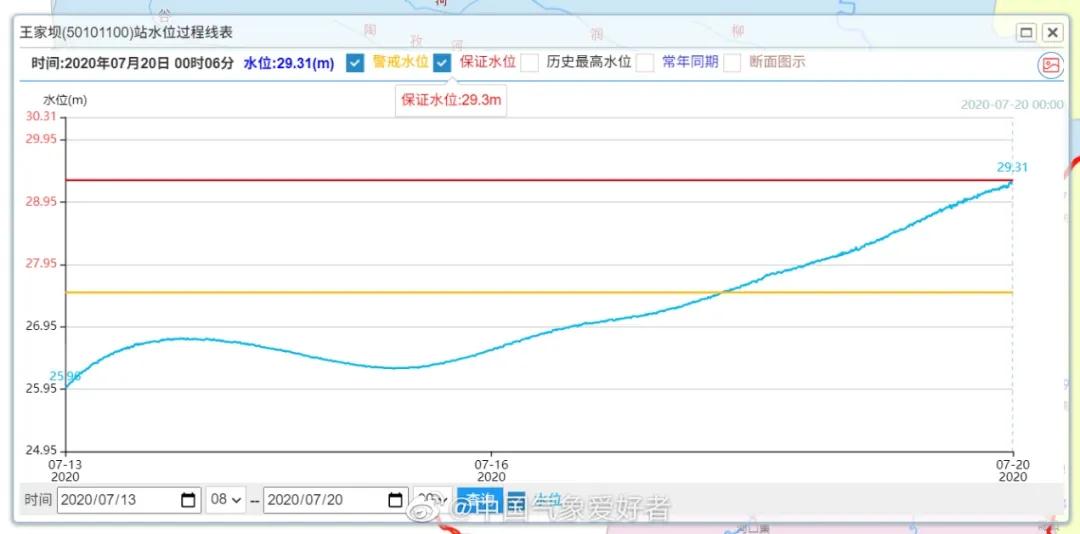Click the 25.96 starting data label
This screenshot has height=534, width=1080.
(65, 376)
